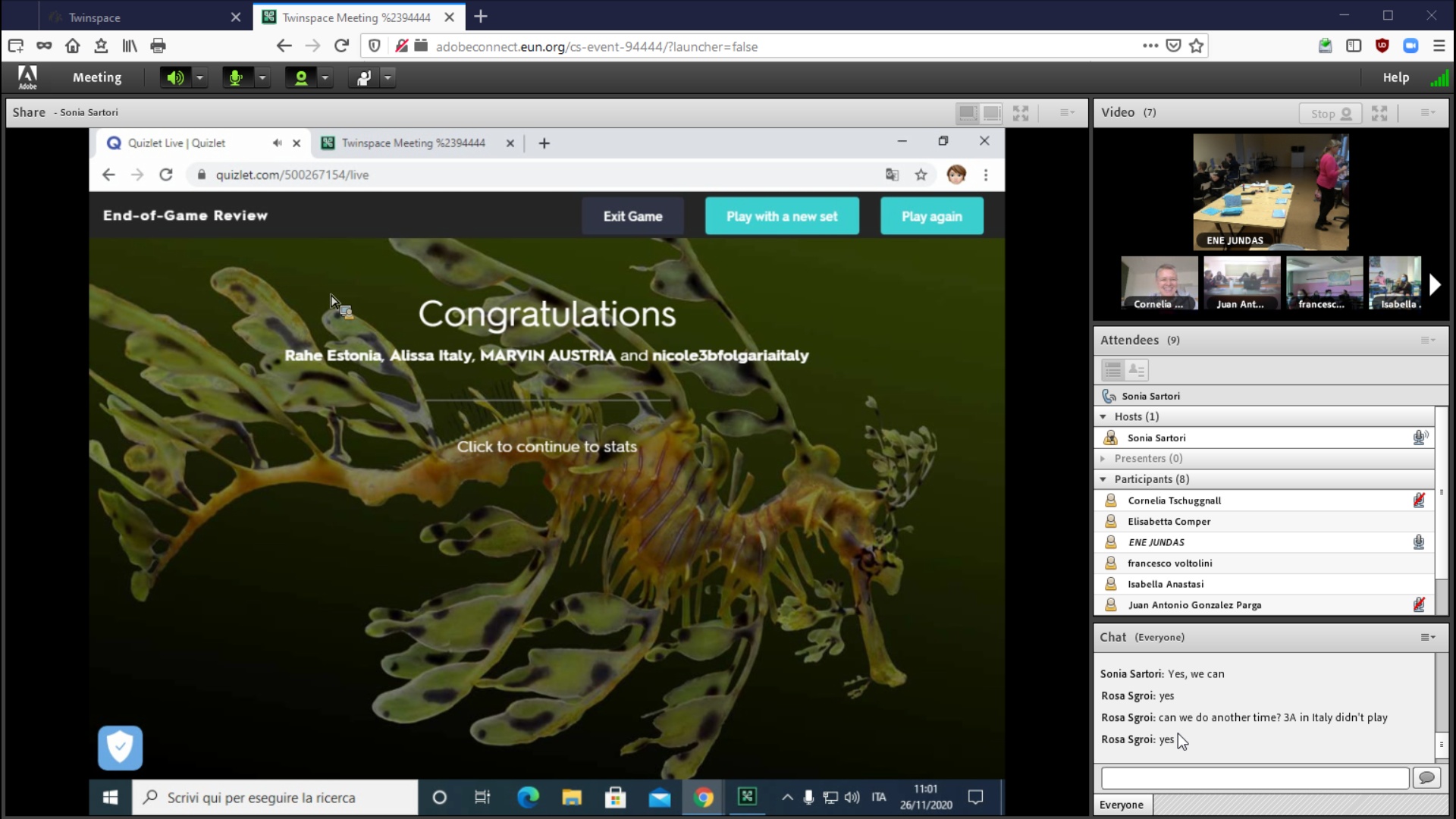Open the Meeting menu
This screenshot has height=819, width=1456.
[97, 77]
